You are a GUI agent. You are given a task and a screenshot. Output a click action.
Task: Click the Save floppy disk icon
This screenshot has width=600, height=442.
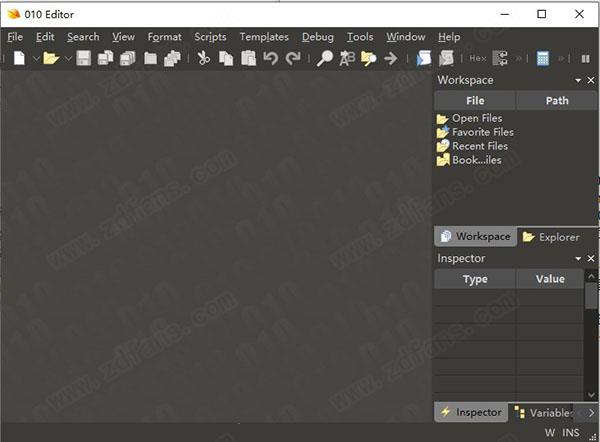coord(83,58)
